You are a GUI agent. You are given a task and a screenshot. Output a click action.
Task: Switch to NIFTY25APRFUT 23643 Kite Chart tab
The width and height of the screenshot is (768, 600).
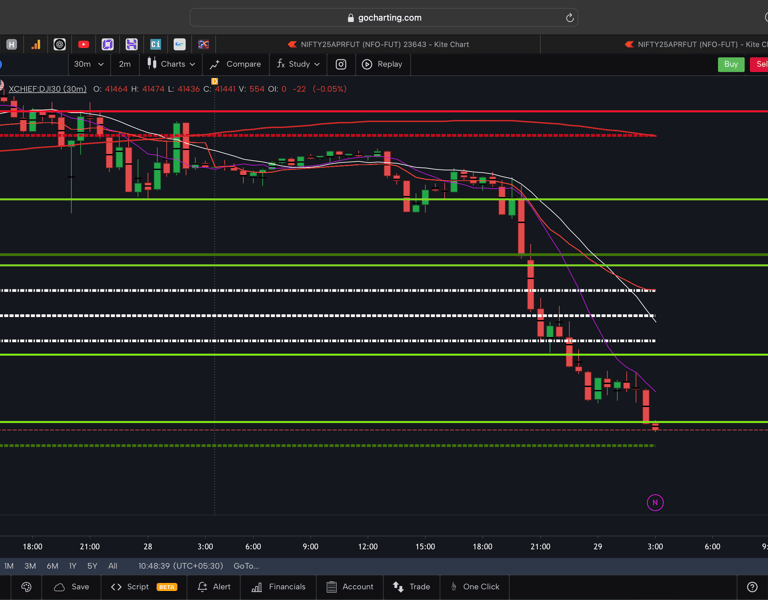point(378,45)
